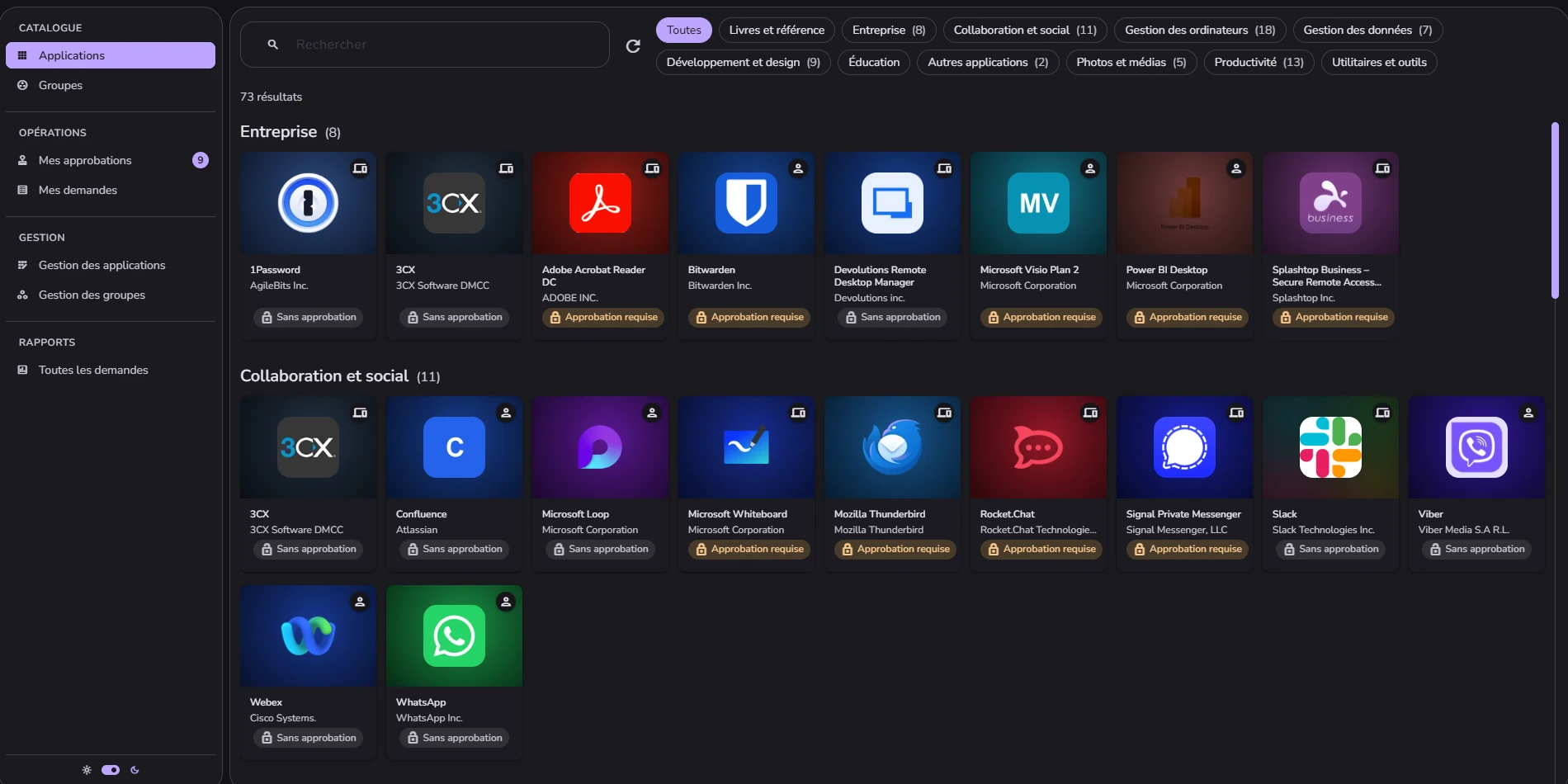The height and width of the screenshot is (784, 1568).
Task: Click the 3CX icon in the Entreprise section
Action: (x=454, y=203)
